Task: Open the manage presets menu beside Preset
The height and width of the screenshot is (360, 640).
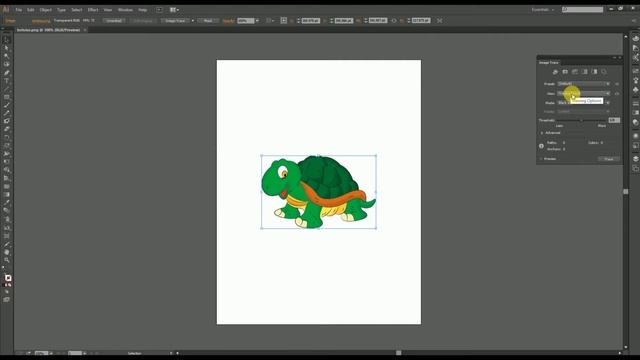Action: [617, 84]
